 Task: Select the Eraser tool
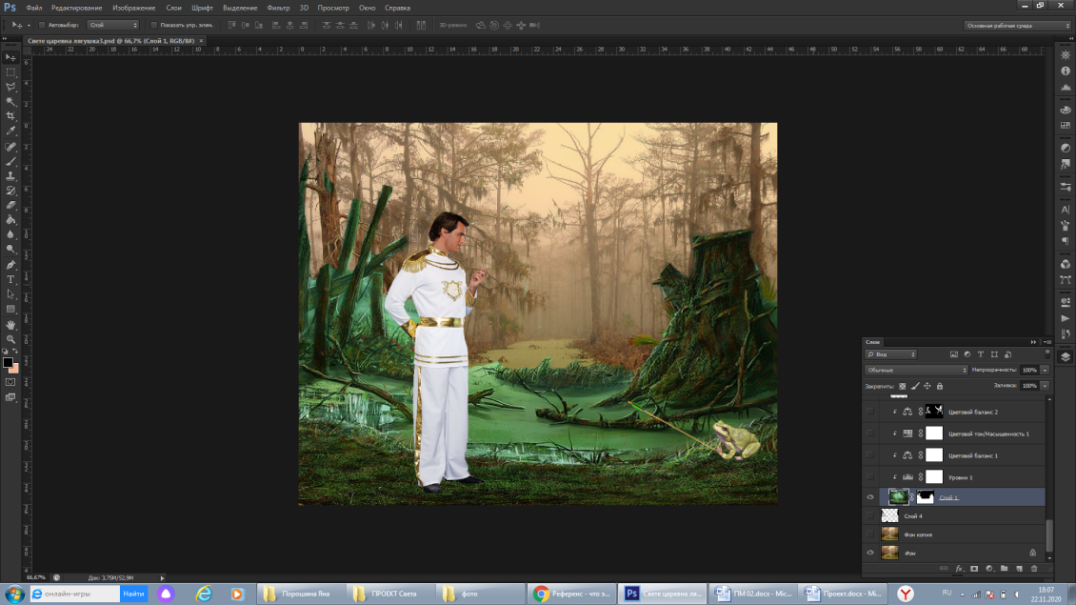[11, 205]
